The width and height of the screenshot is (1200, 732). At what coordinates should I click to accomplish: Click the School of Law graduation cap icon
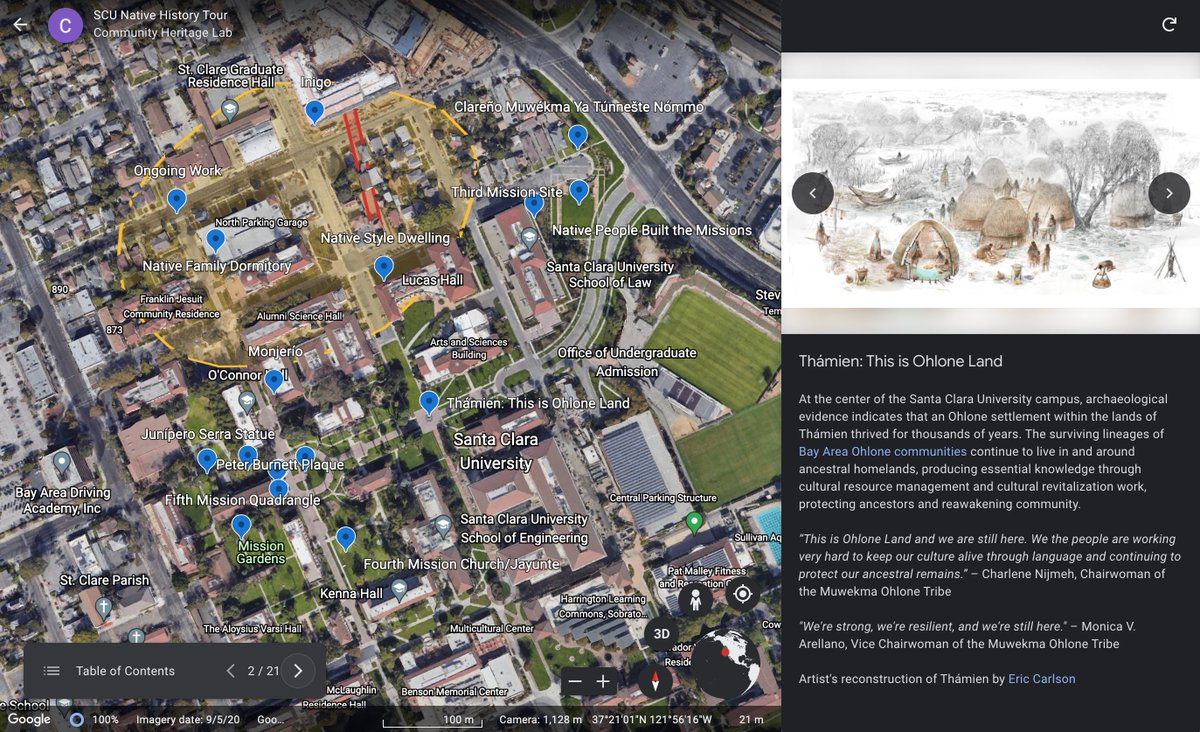(529, 238)
